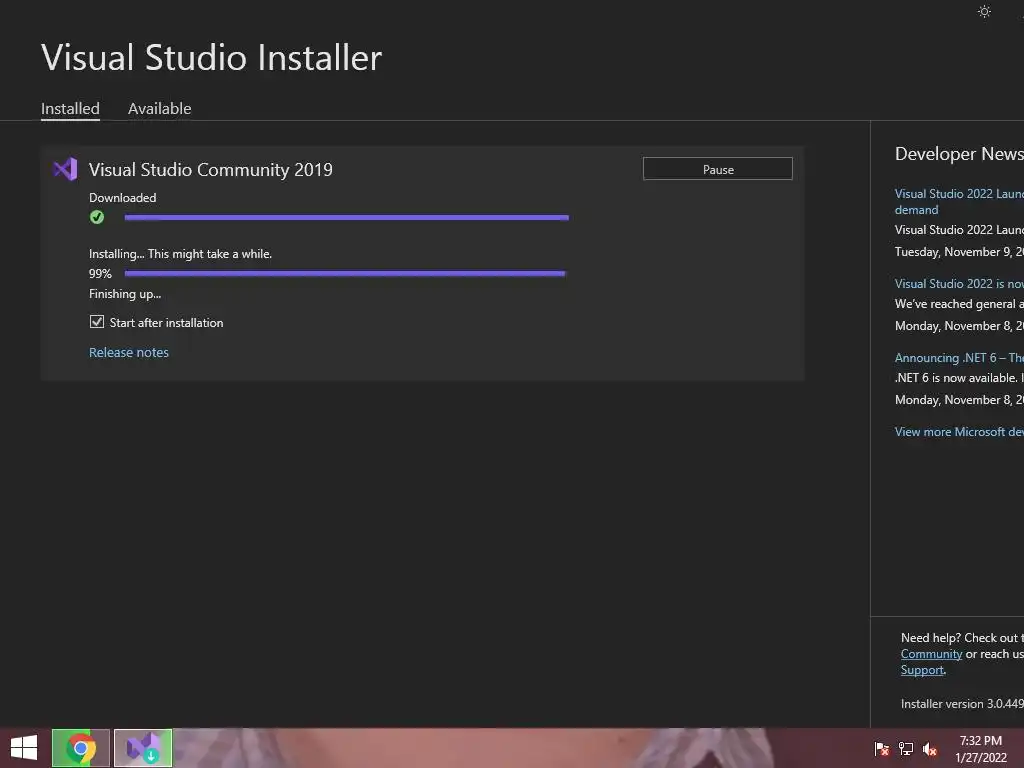The width and height of the screenshot is (1024, 768).
Task: Open the Action Center flag tray icon
Action: pos(882,749)
